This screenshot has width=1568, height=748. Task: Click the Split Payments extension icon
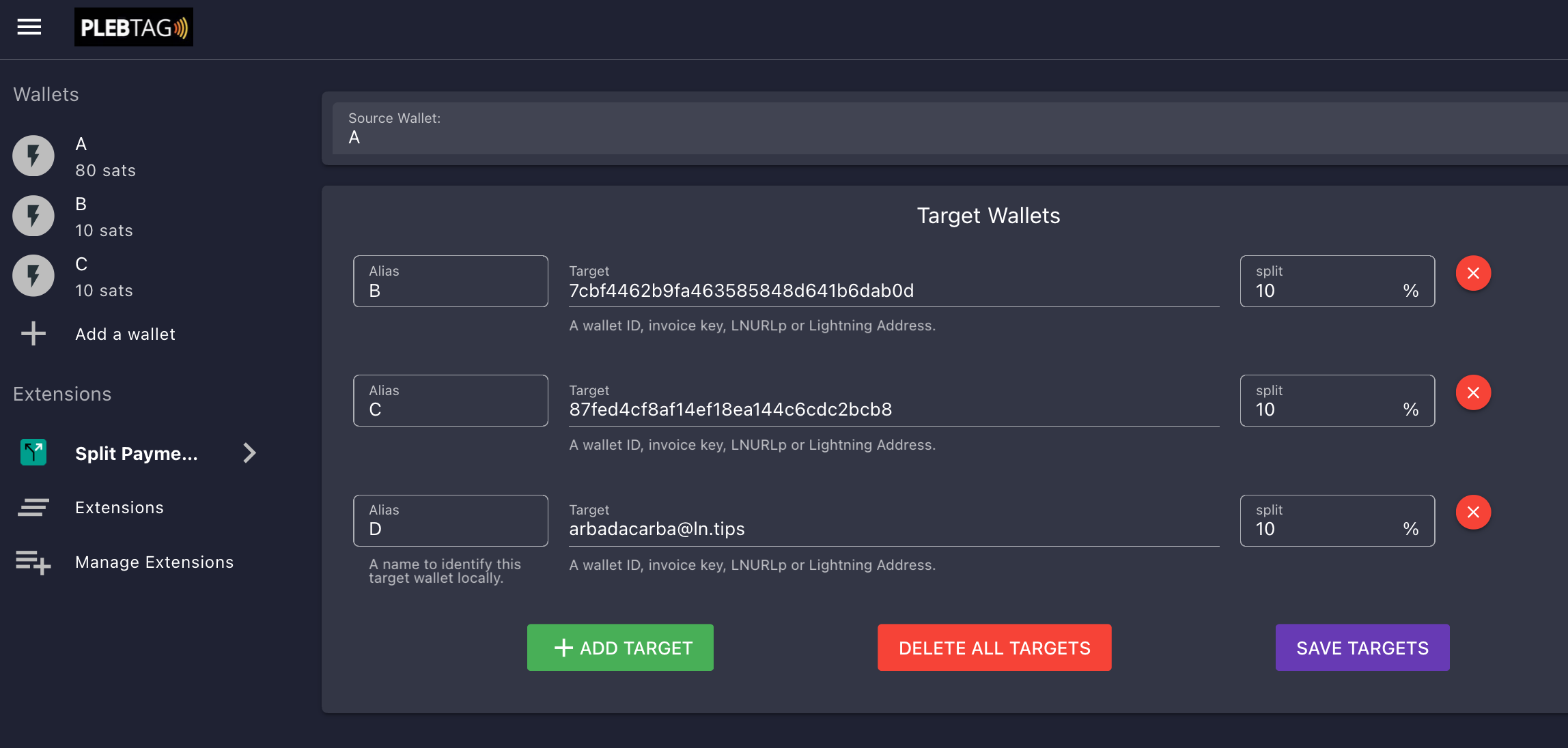pos(33,452)
